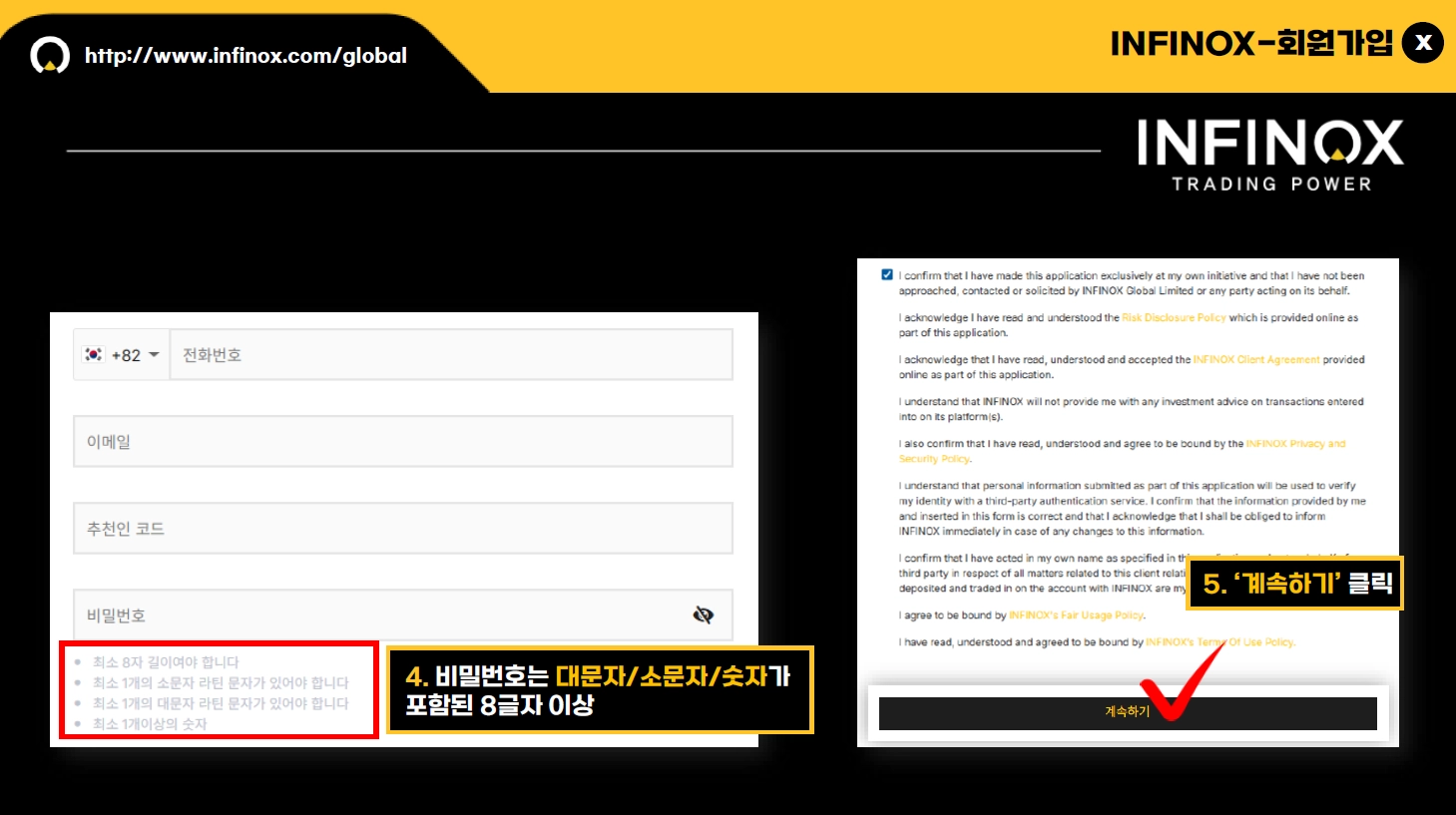Uncheck the 'I confirm that I have made this application' checkbox

[887, 274]
